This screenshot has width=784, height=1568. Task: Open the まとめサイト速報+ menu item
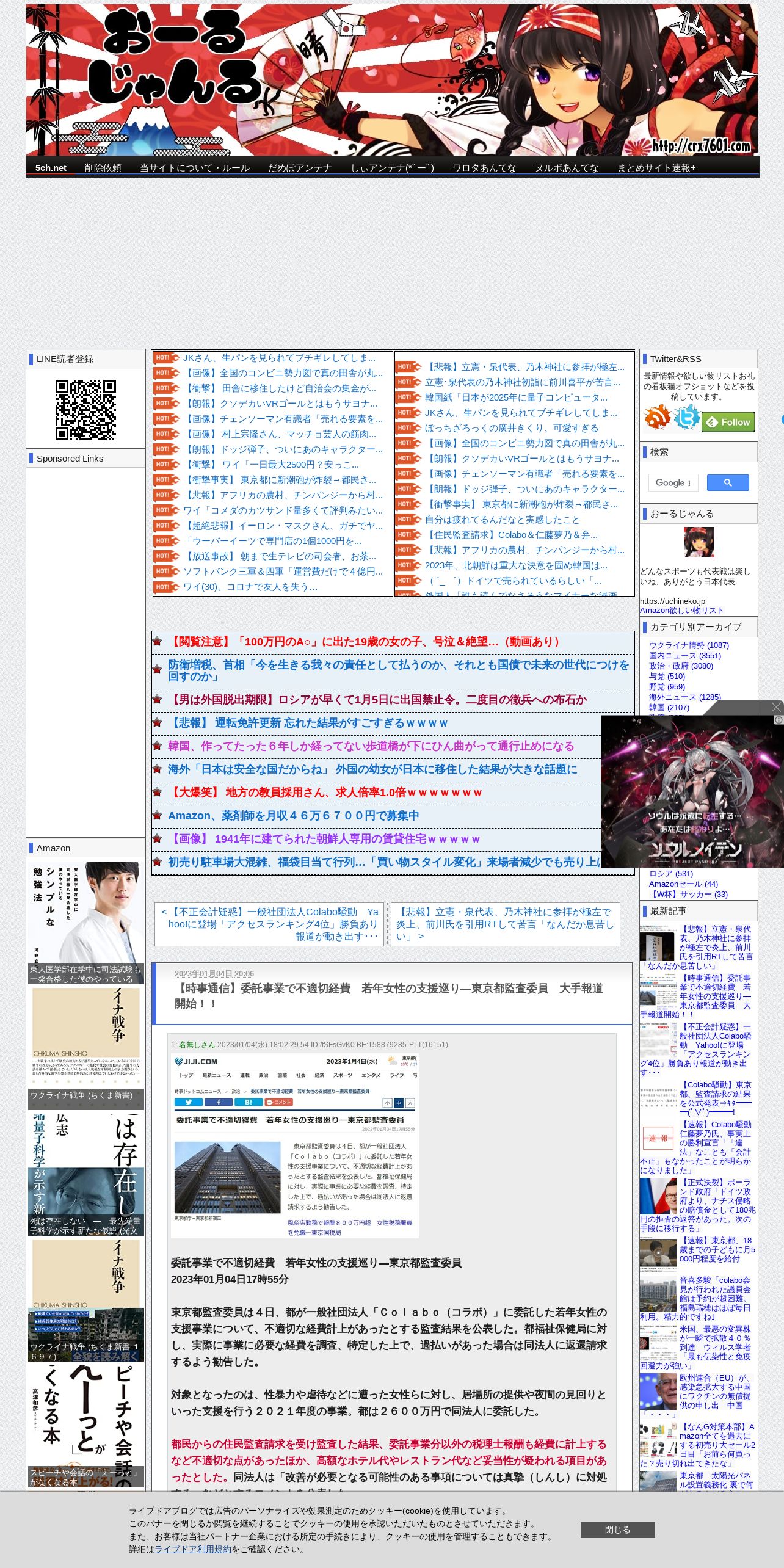[656, 168]
